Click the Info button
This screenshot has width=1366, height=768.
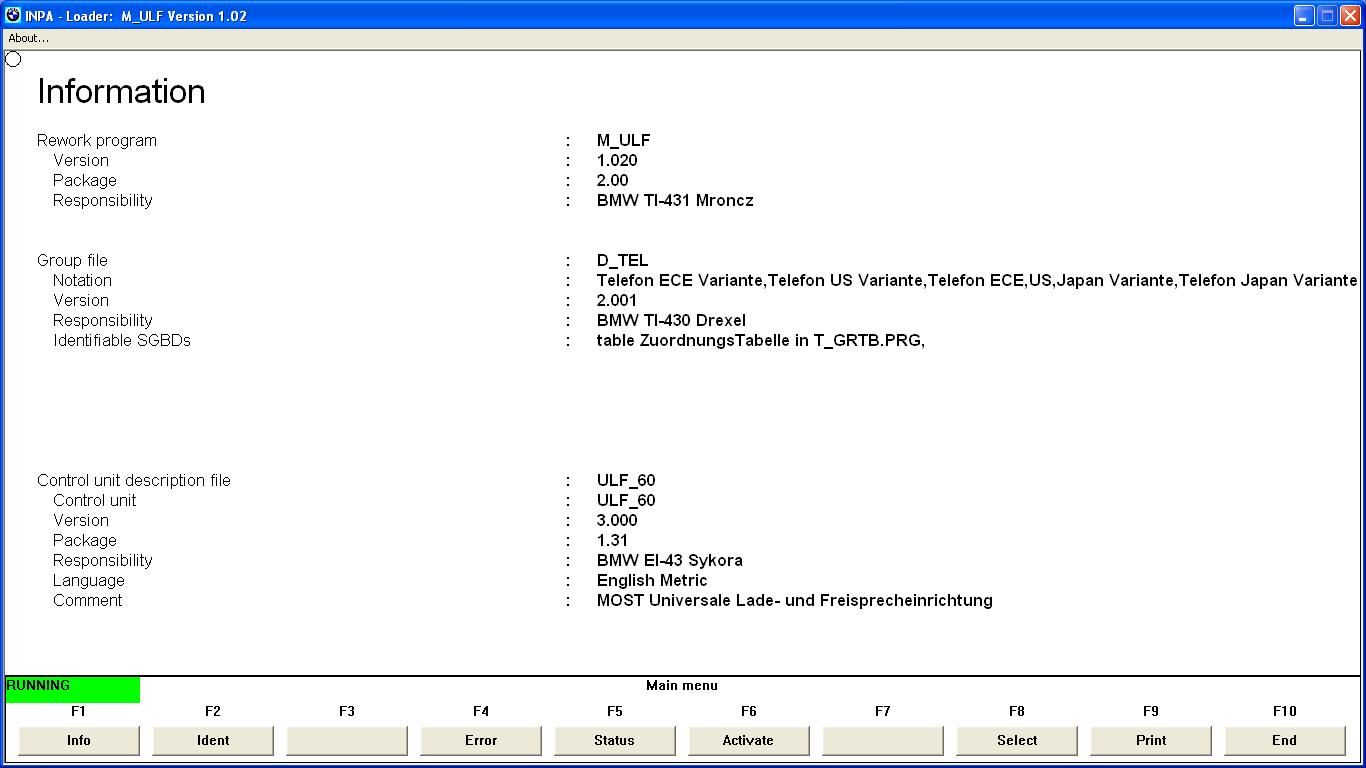coord(79,740)
